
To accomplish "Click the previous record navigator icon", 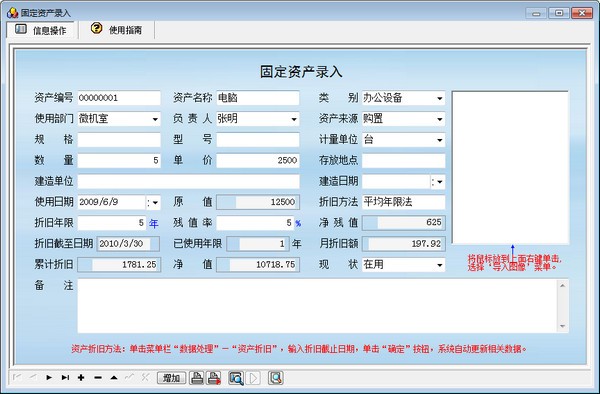I will [x=33, y=378].
